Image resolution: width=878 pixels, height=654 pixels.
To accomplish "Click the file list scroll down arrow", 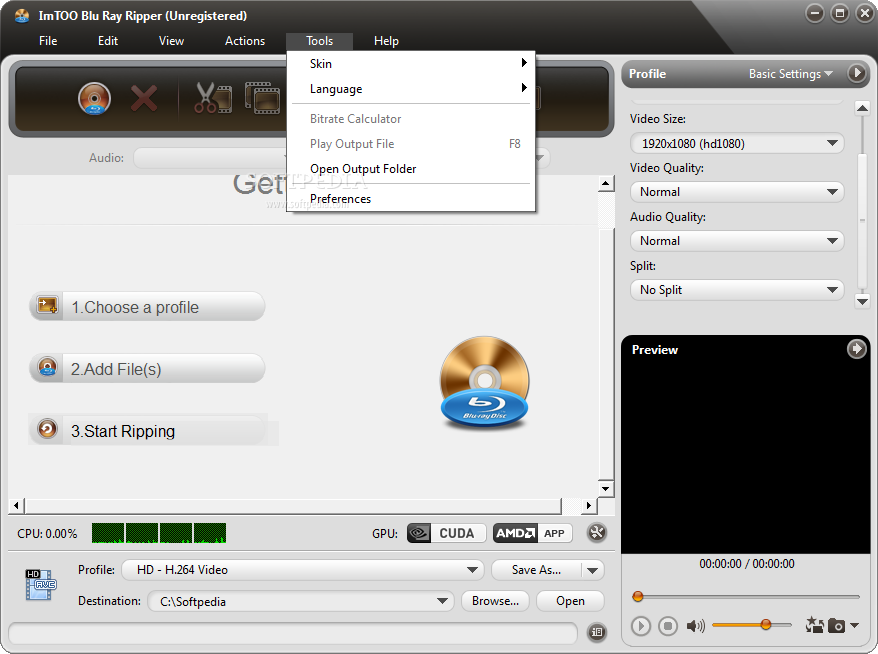I will (x=605, y=488).
